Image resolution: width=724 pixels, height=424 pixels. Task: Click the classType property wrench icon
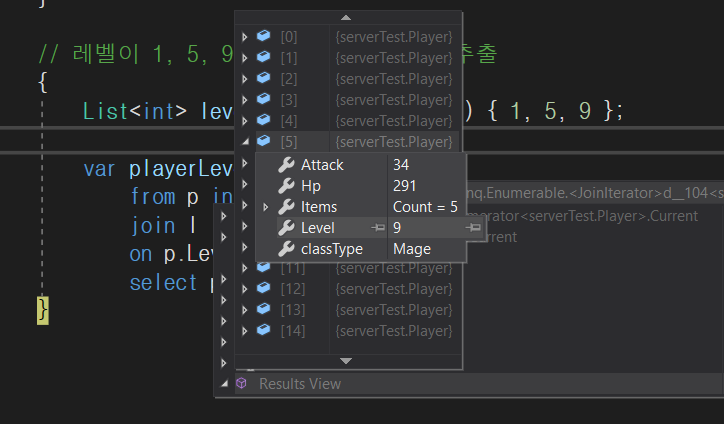point(285,249)
